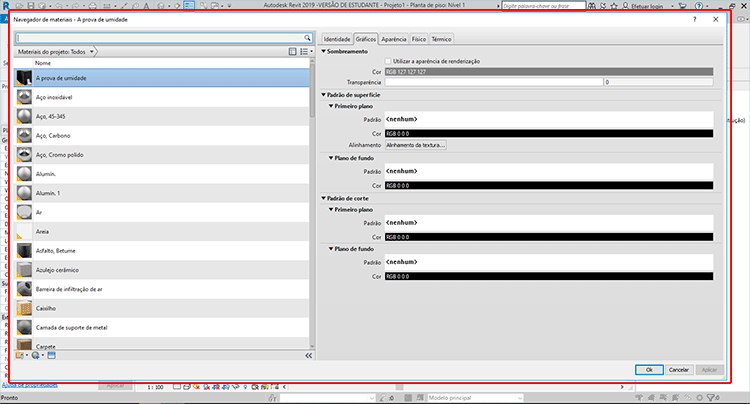Viewport: 750px width, 404px height.
Task: Switch to the Identidade tab
Action: [x=337, y=39]
